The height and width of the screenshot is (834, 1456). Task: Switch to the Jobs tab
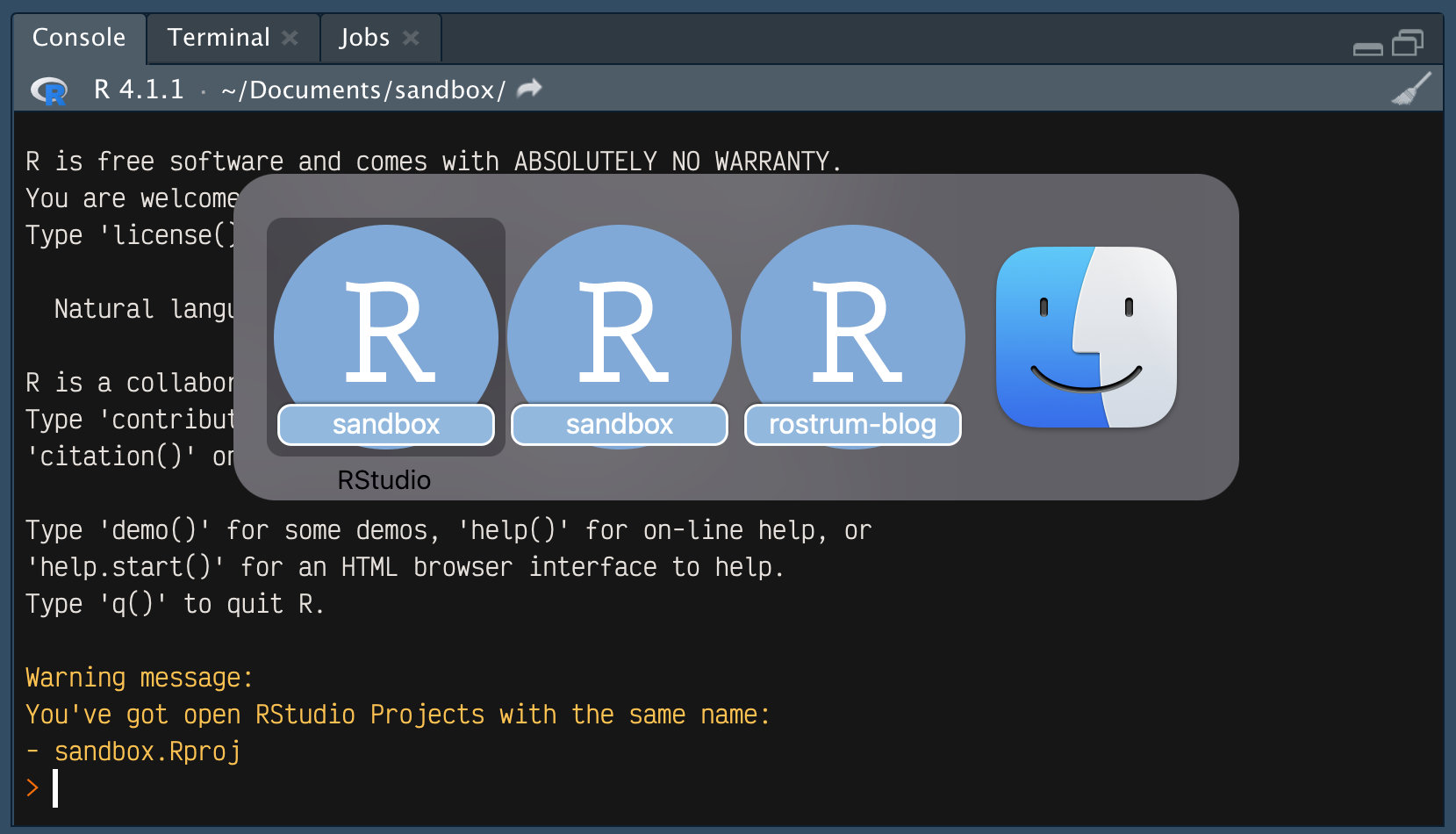364,37
